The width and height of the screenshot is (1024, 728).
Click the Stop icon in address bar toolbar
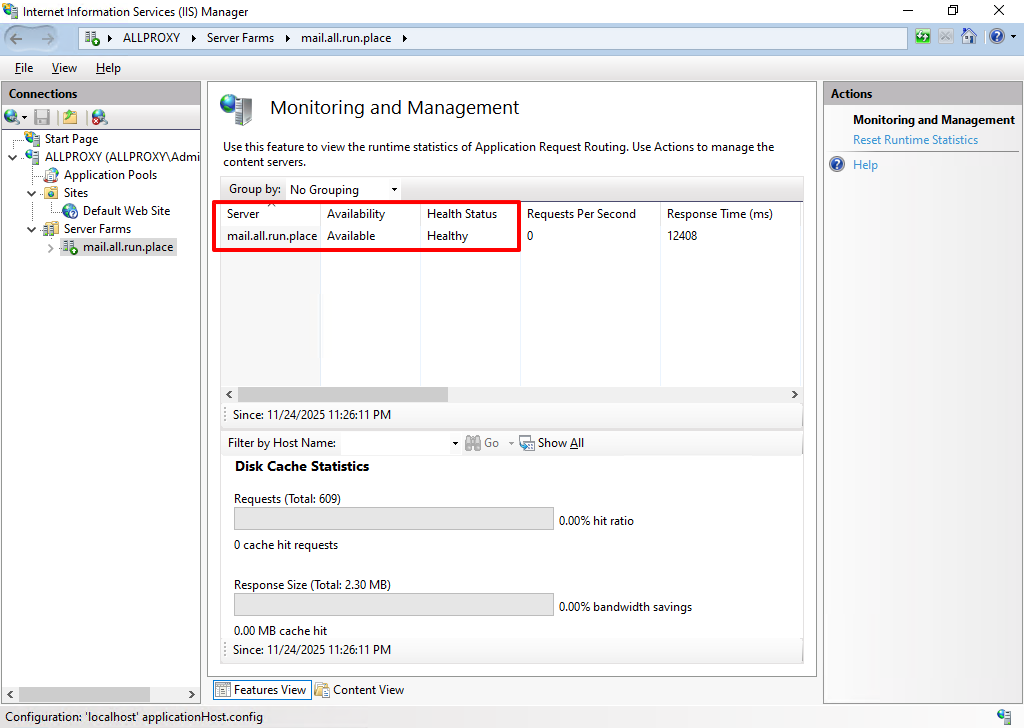pos(946,37)
